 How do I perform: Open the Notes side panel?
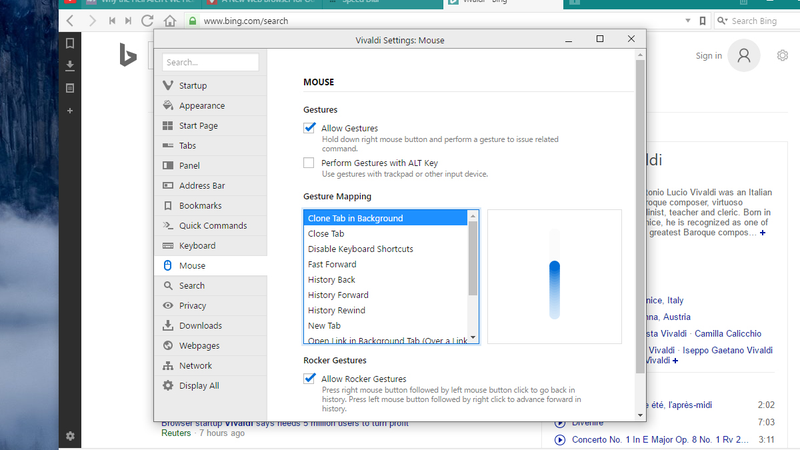[x=70, y=88]
